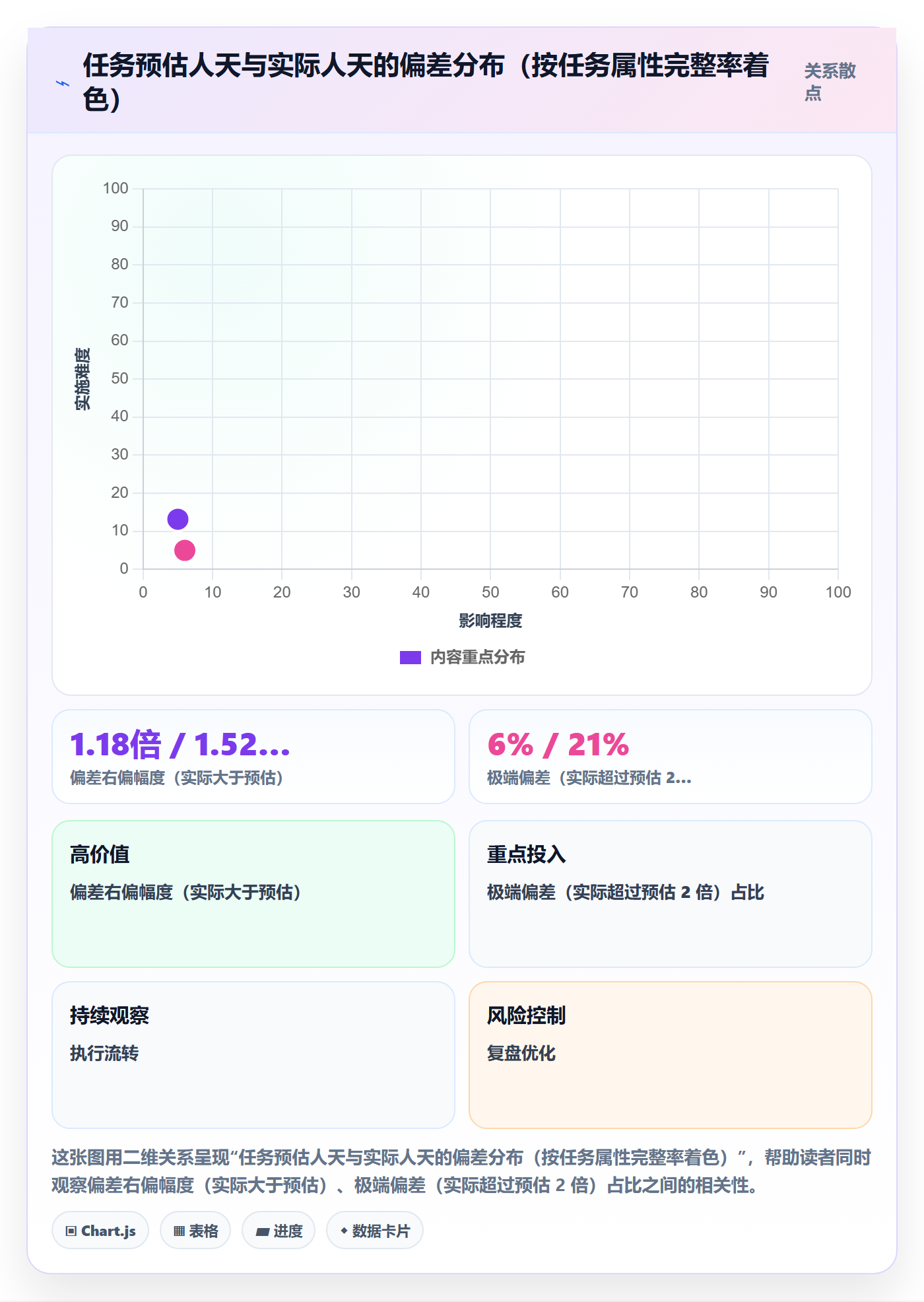Click the 执行流转 text in the 持续观察 card
This screenshot has width=924, height=1302.
pyautogui.click(x=104, y=1053)
